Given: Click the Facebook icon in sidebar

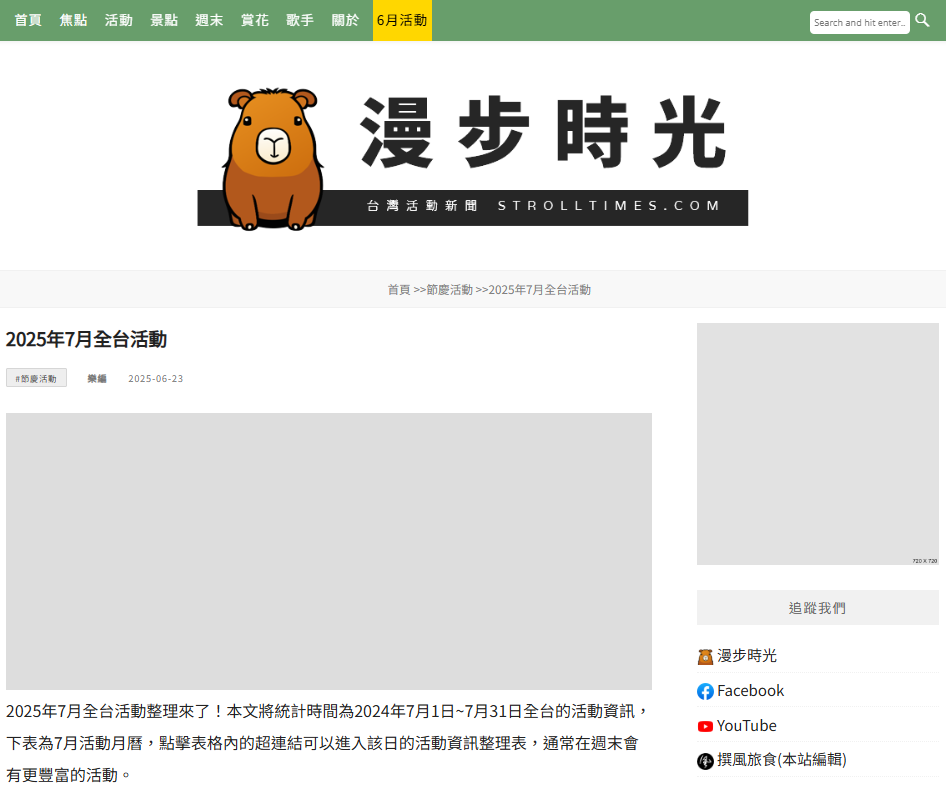Looking at the screenshot, I should (705, 691).
